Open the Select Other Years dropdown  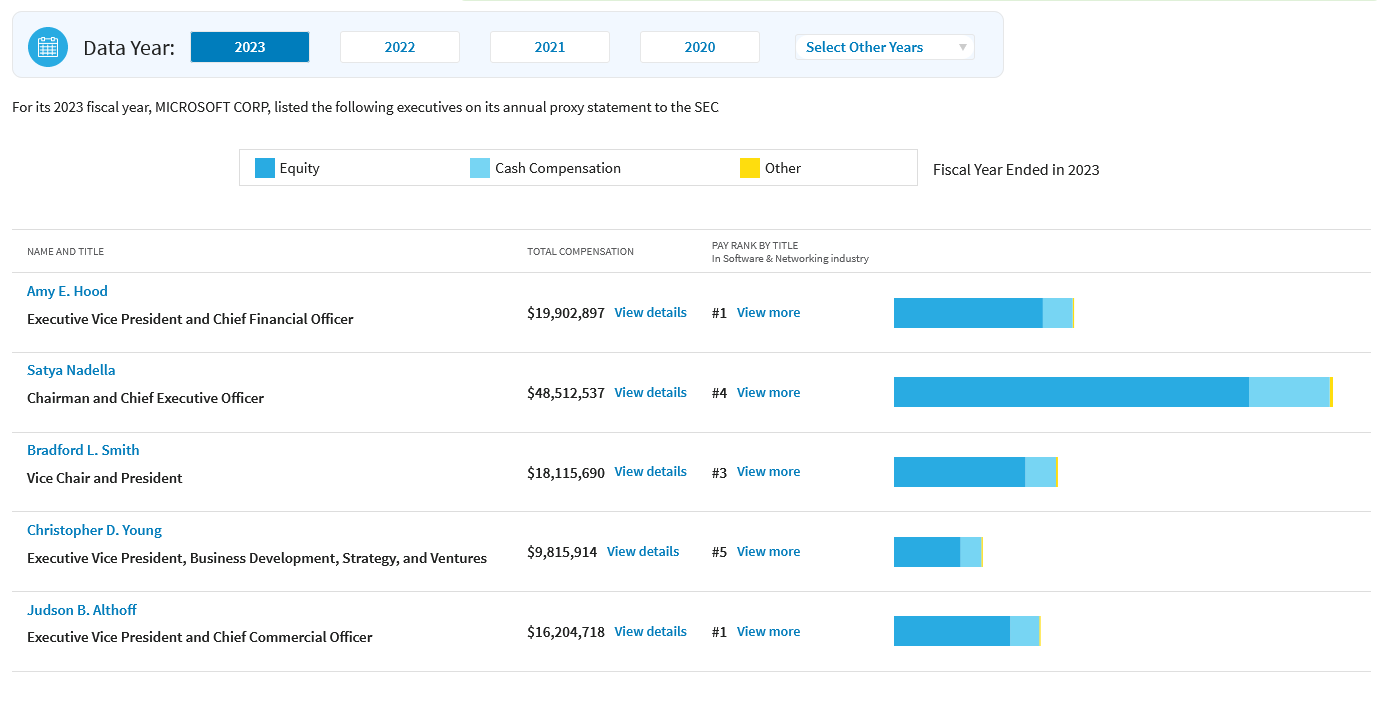(885, 47)
